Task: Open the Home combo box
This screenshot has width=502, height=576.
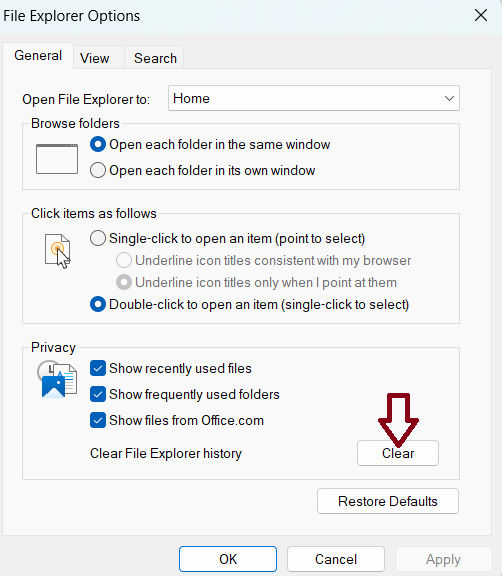Action: pyautogui.click(x=314, y=98)
